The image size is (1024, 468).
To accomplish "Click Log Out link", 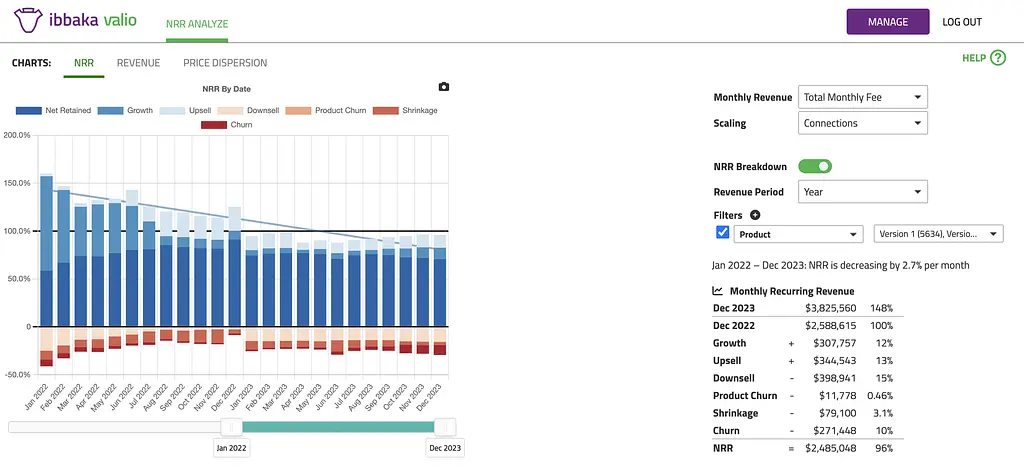I will coord(962,22).
